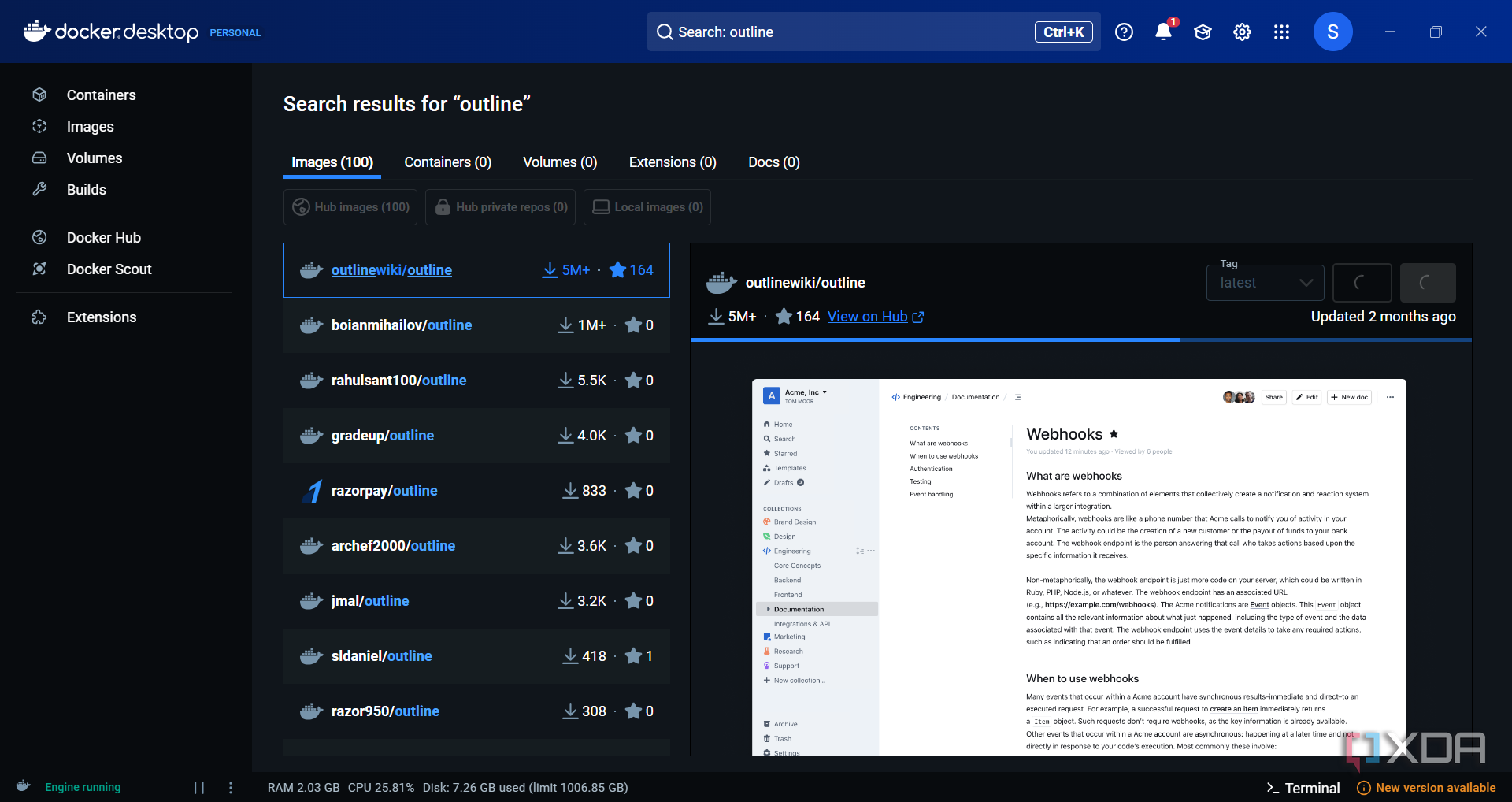1512x802 pixels.
Task: Expand the Tag latest dropdown
Action: pyautogui.click(x=1265, y=283)
